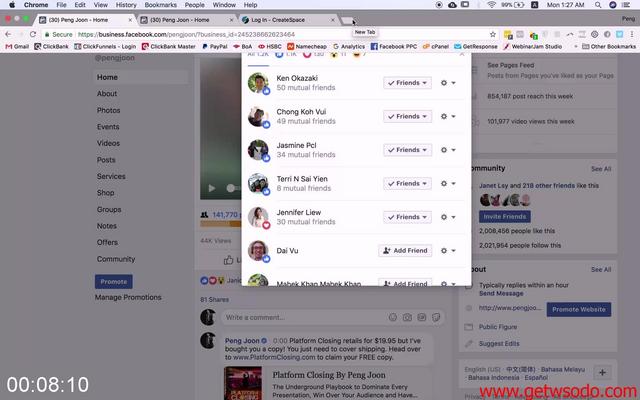The width and height of the screenshot is (640, 400).
Task: Open the Bookmarks menu
Action: (x=160, y=5)
